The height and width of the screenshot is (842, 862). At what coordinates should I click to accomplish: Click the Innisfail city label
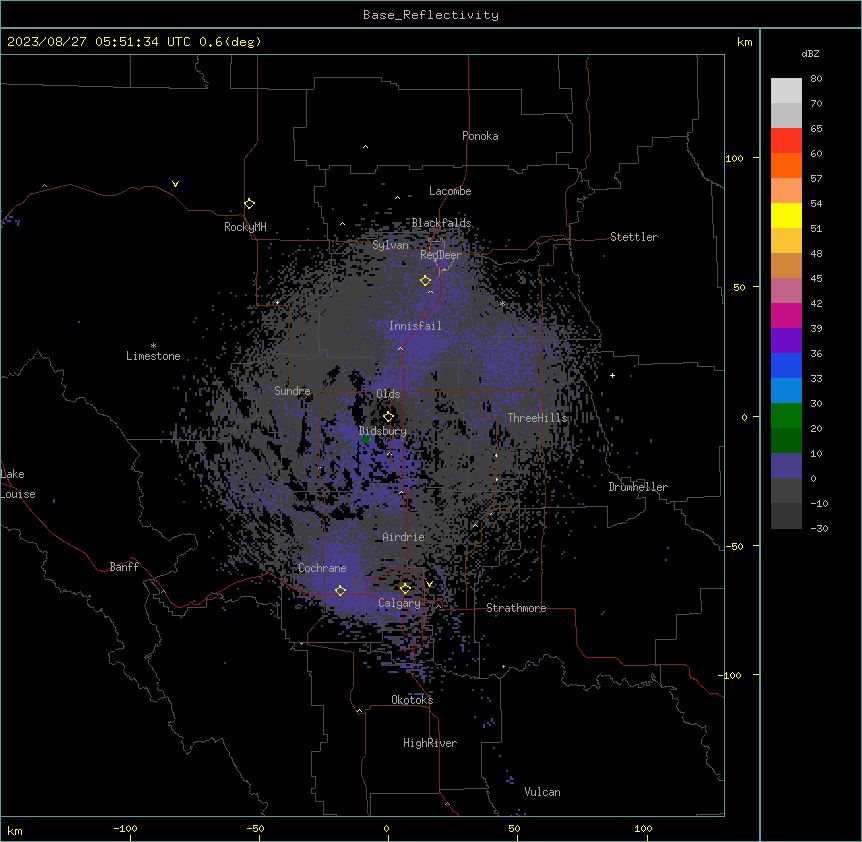(x=415, y=326)
